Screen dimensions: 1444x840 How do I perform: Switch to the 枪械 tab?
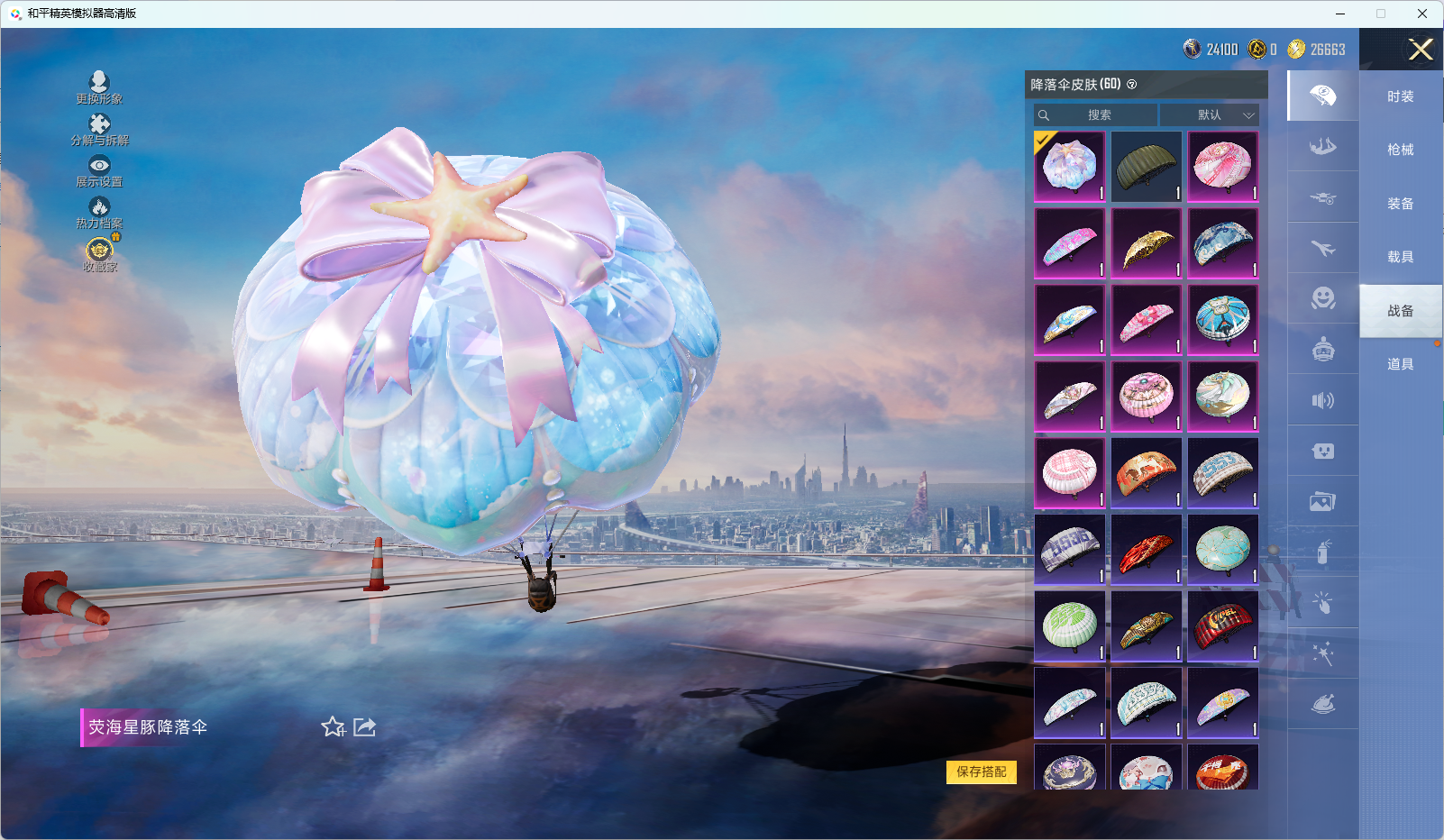(1400, 150)
